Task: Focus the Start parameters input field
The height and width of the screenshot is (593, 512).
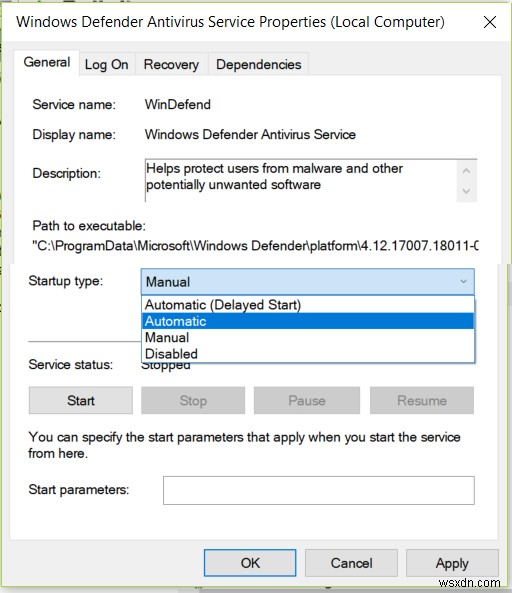Action: pyautogui.click(x=319, y=490)
